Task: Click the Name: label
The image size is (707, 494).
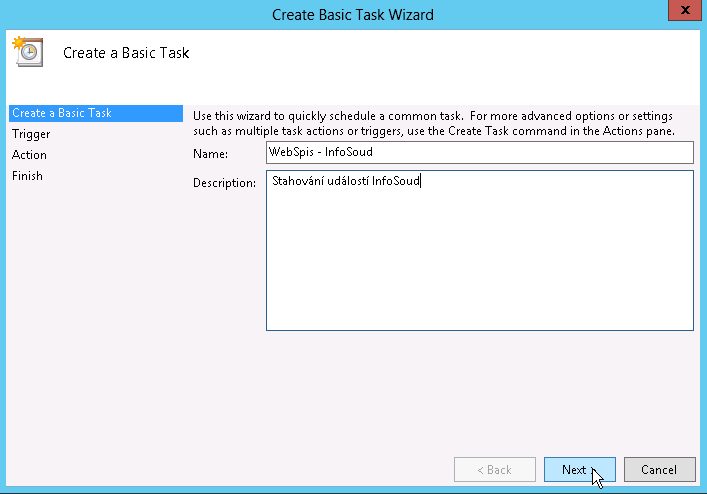Action: (211, 153)
